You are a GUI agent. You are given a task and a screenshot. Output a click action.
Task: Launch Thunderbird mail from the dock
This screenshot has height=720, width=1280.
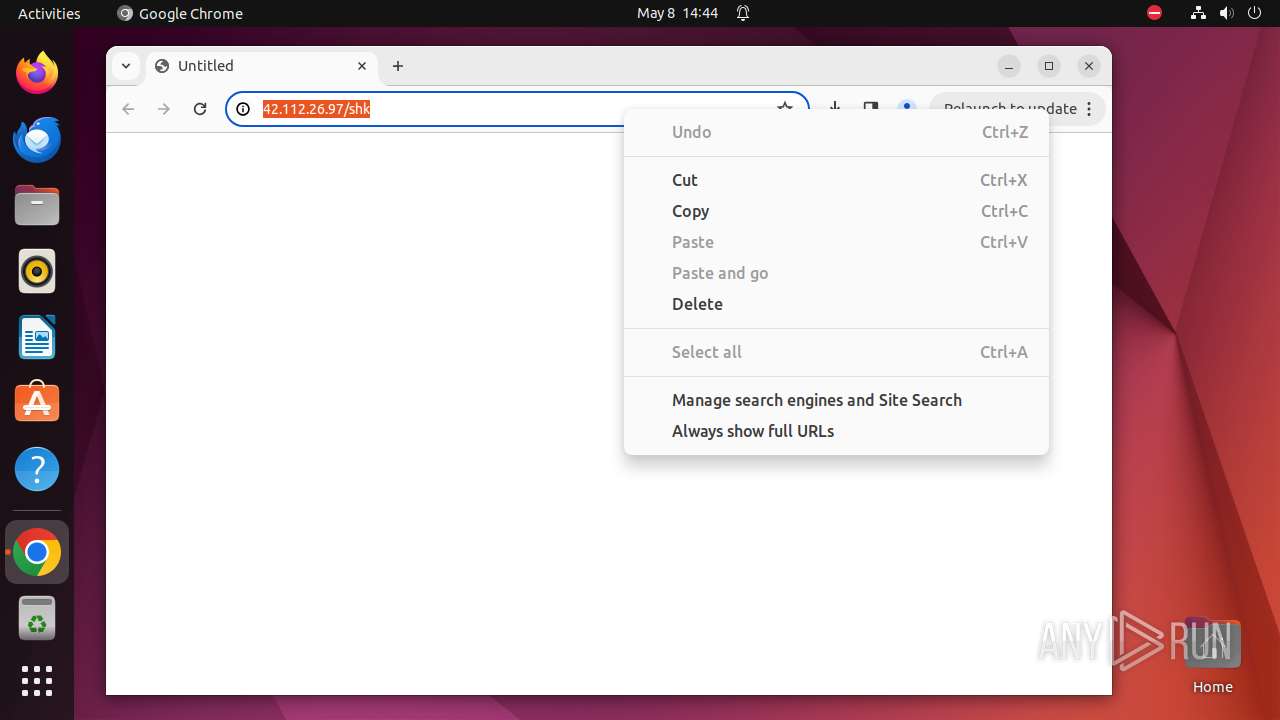coord(37,139)
